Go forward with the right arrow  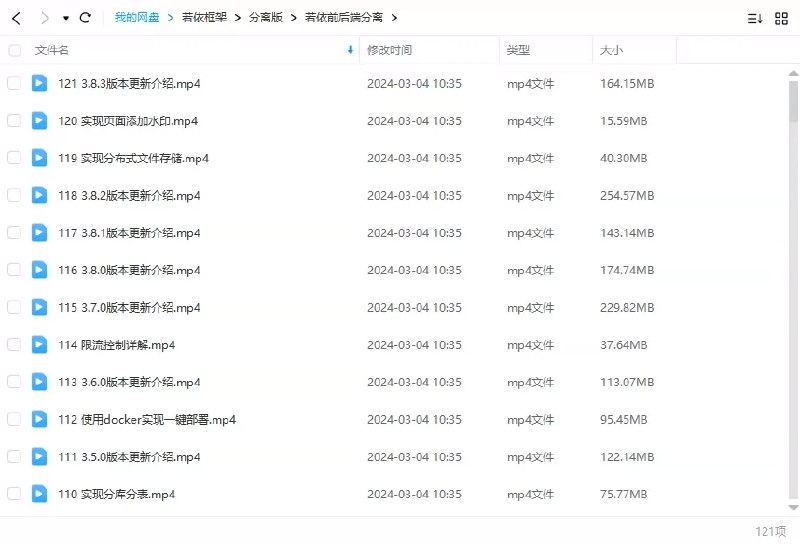click(45, 18)
